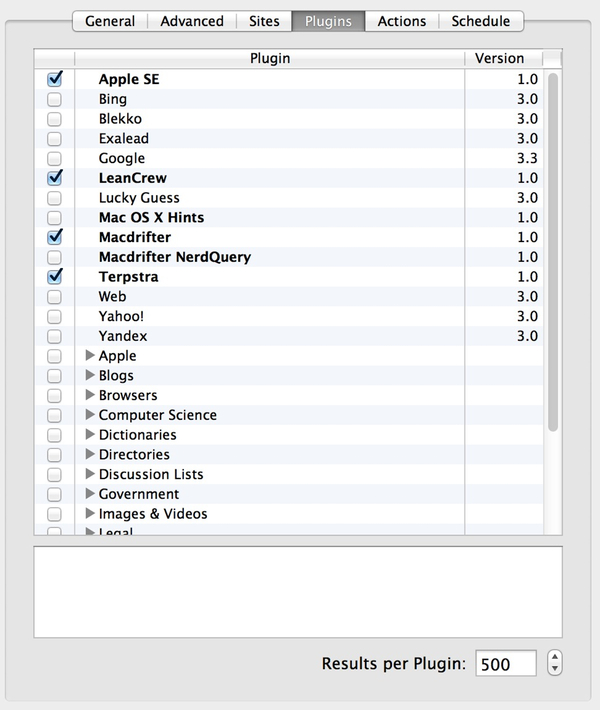This screenshot has height=710, width=600.
Task: Check the Apple group checkbox
Action: (x=54, y=356)
